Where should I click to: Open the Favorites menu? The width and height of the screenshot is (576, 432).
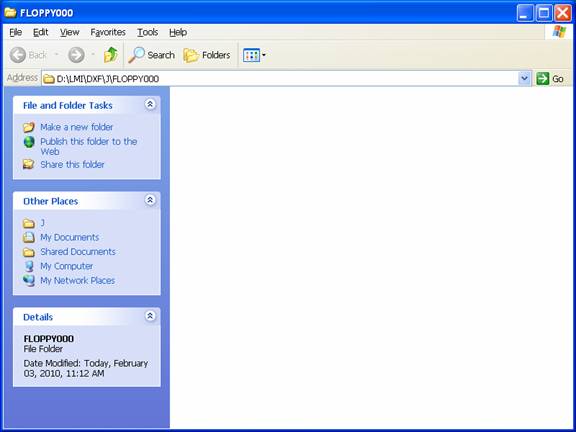point(108,32)
